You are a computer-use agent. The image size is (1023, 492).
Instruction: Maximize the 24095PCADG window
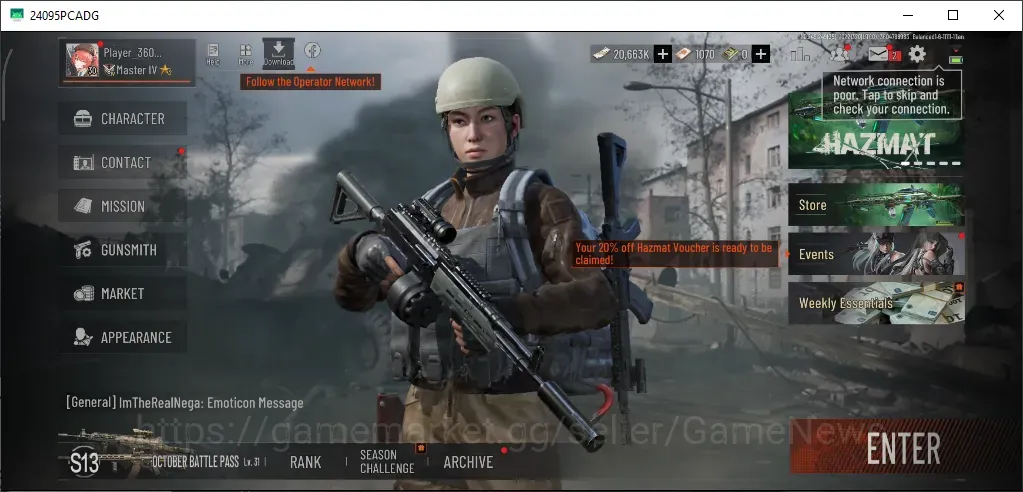(953, 15)
